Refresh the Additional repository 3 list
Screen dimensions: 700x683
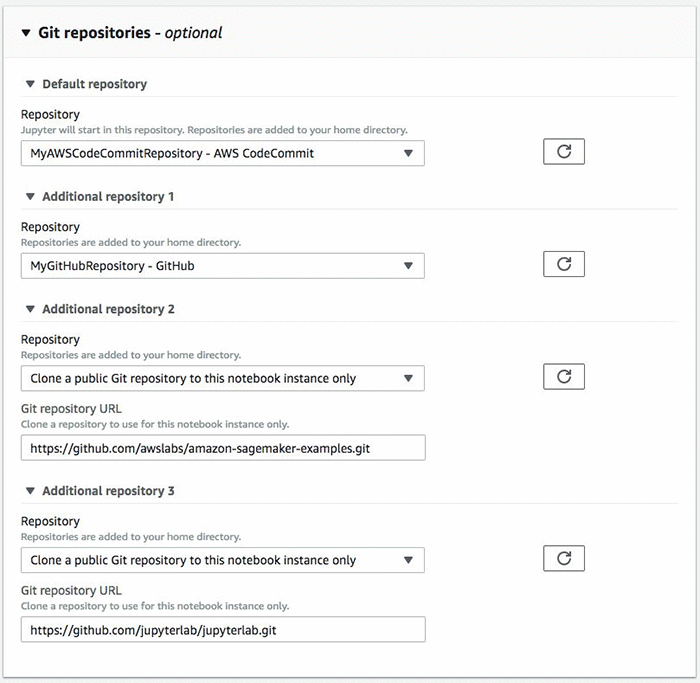coord(563,559)
